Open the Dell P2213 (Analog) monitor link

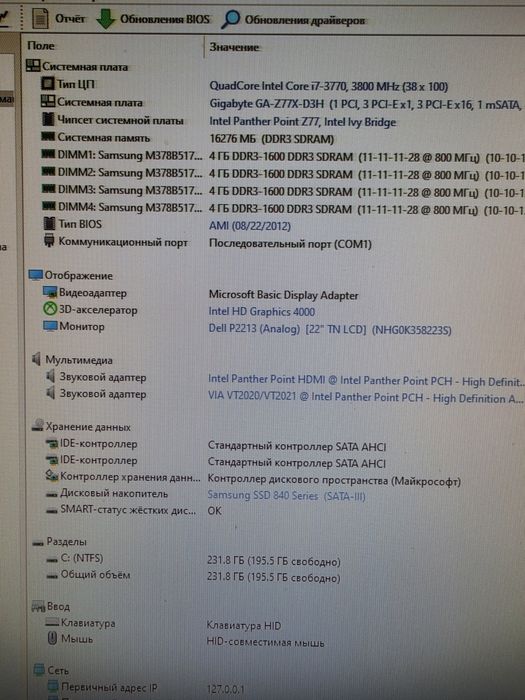click(330, 329)
